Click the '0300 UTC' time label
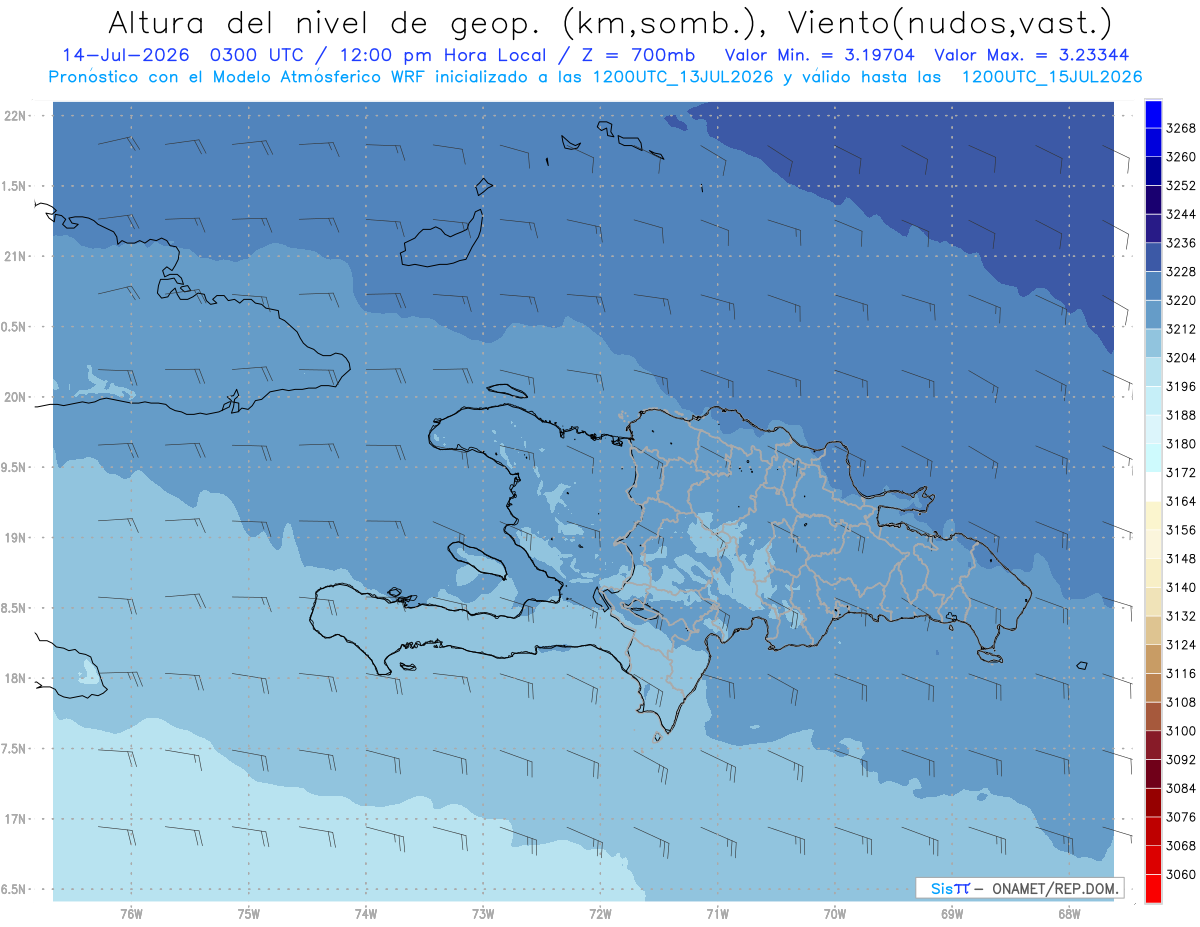 pyautogui.click(x=259, y=56)
